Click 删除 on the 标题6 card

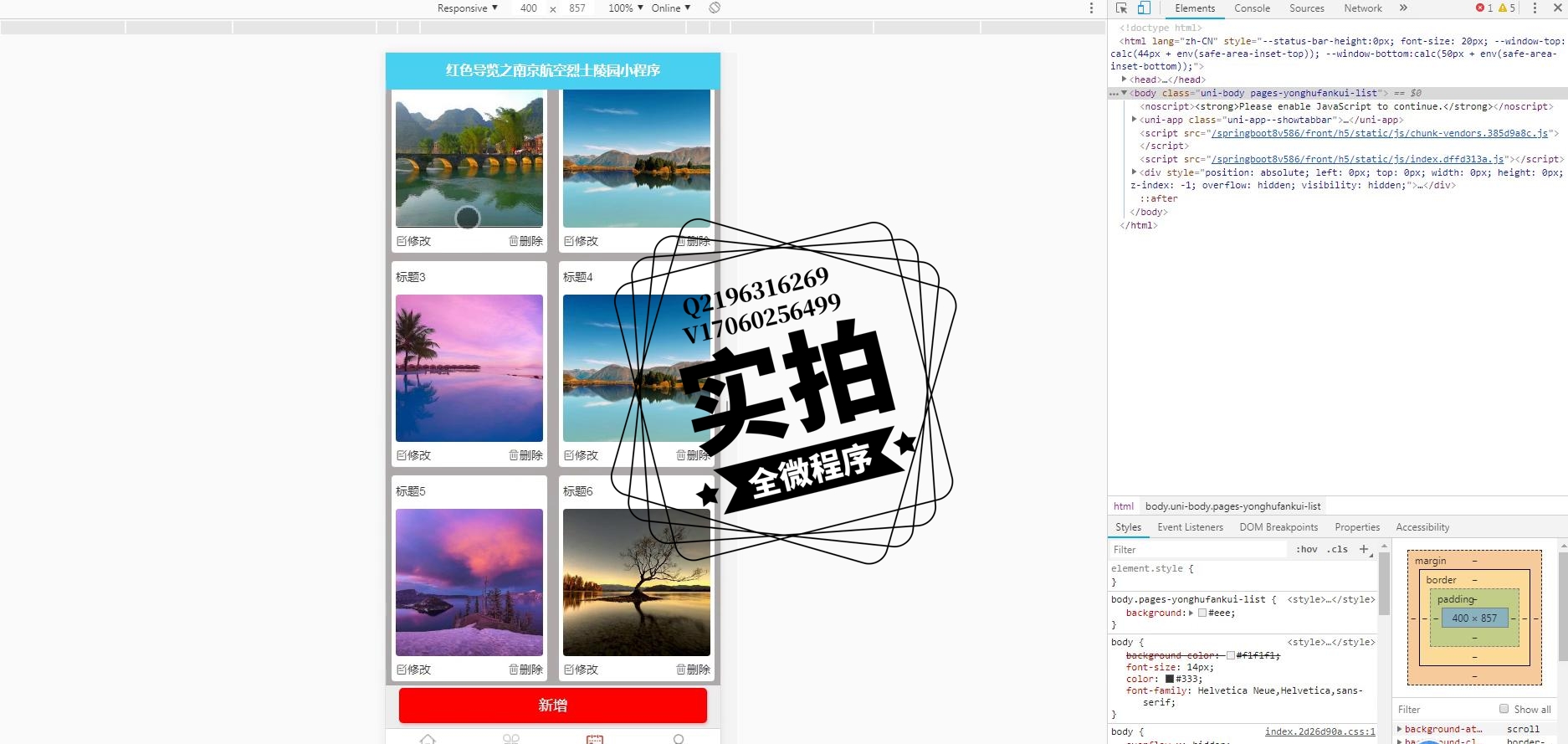click(x=693, y=670)
